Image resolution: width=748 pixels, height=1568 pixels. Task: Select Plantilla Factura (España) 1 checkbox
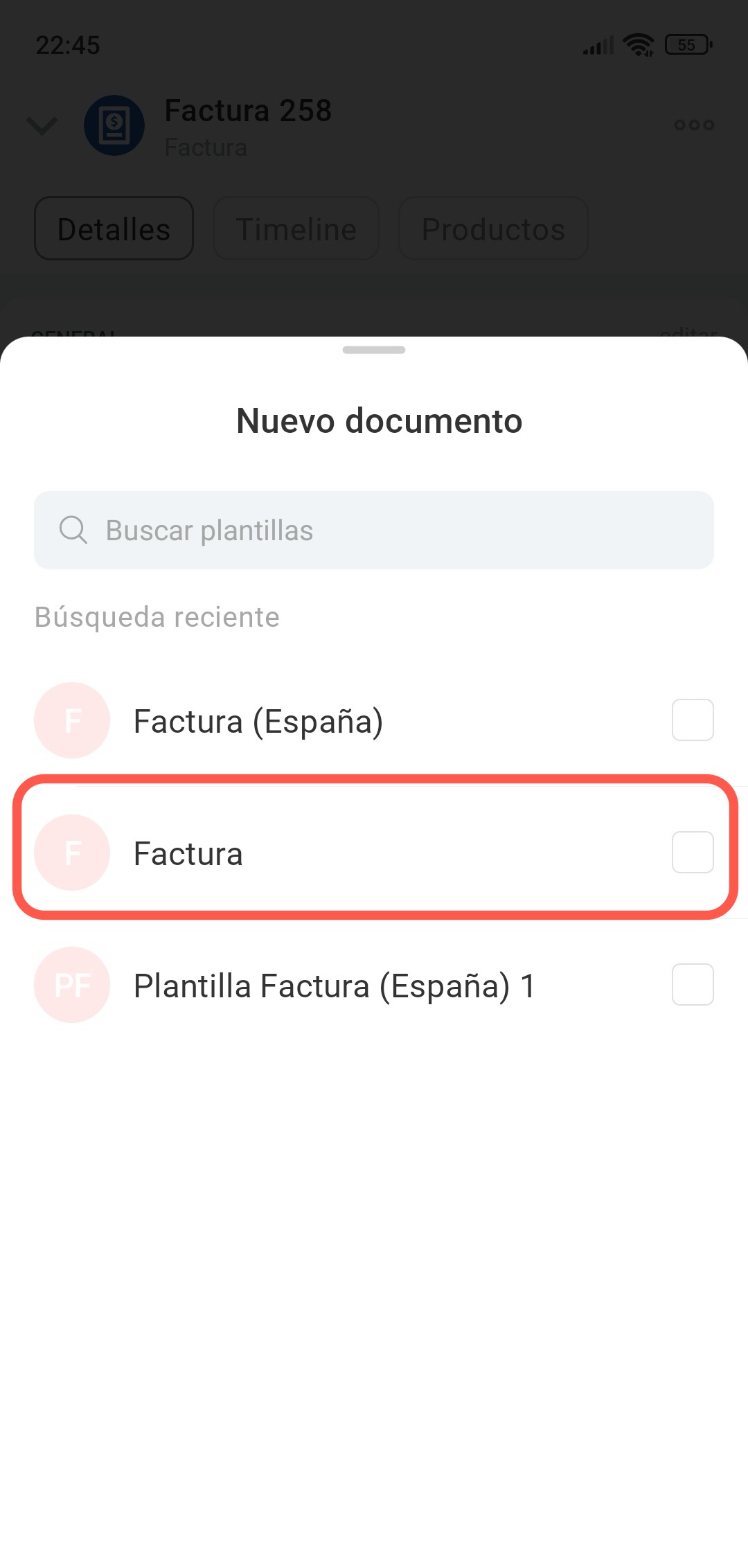click(x=693, y=985)
